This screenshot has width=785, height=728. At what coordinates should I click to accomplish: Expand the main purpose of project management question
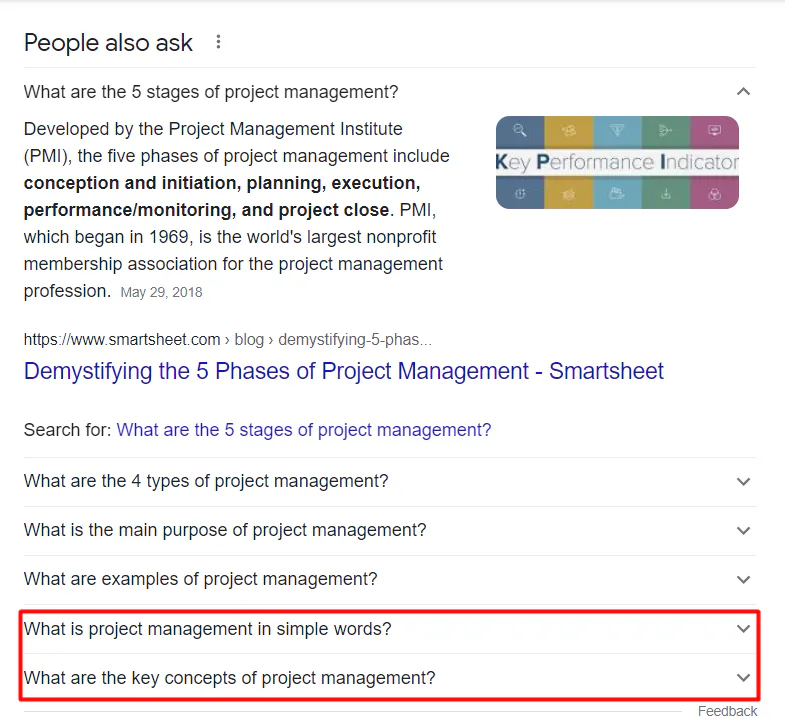(389, 530)
